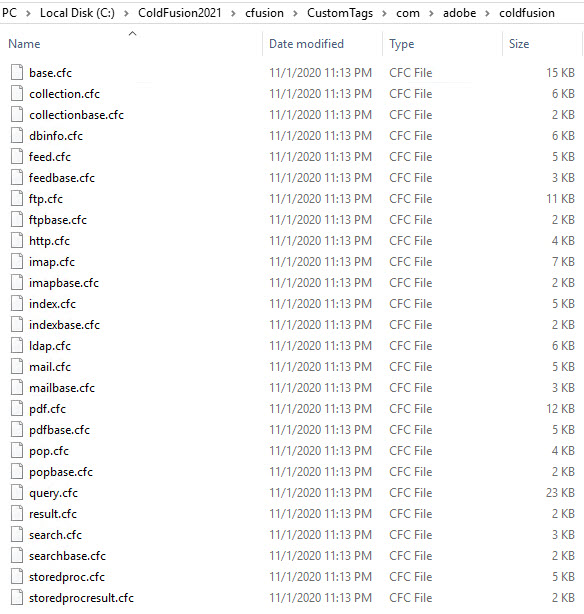Click the 15 KB size of base.cfc
The image size is (584, 614).
tap(560, 72)
